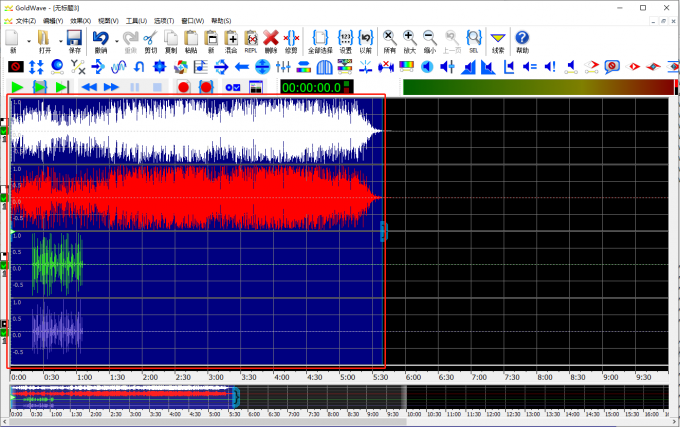Play selection with green play in braces
680x427 pixels.
39,87
